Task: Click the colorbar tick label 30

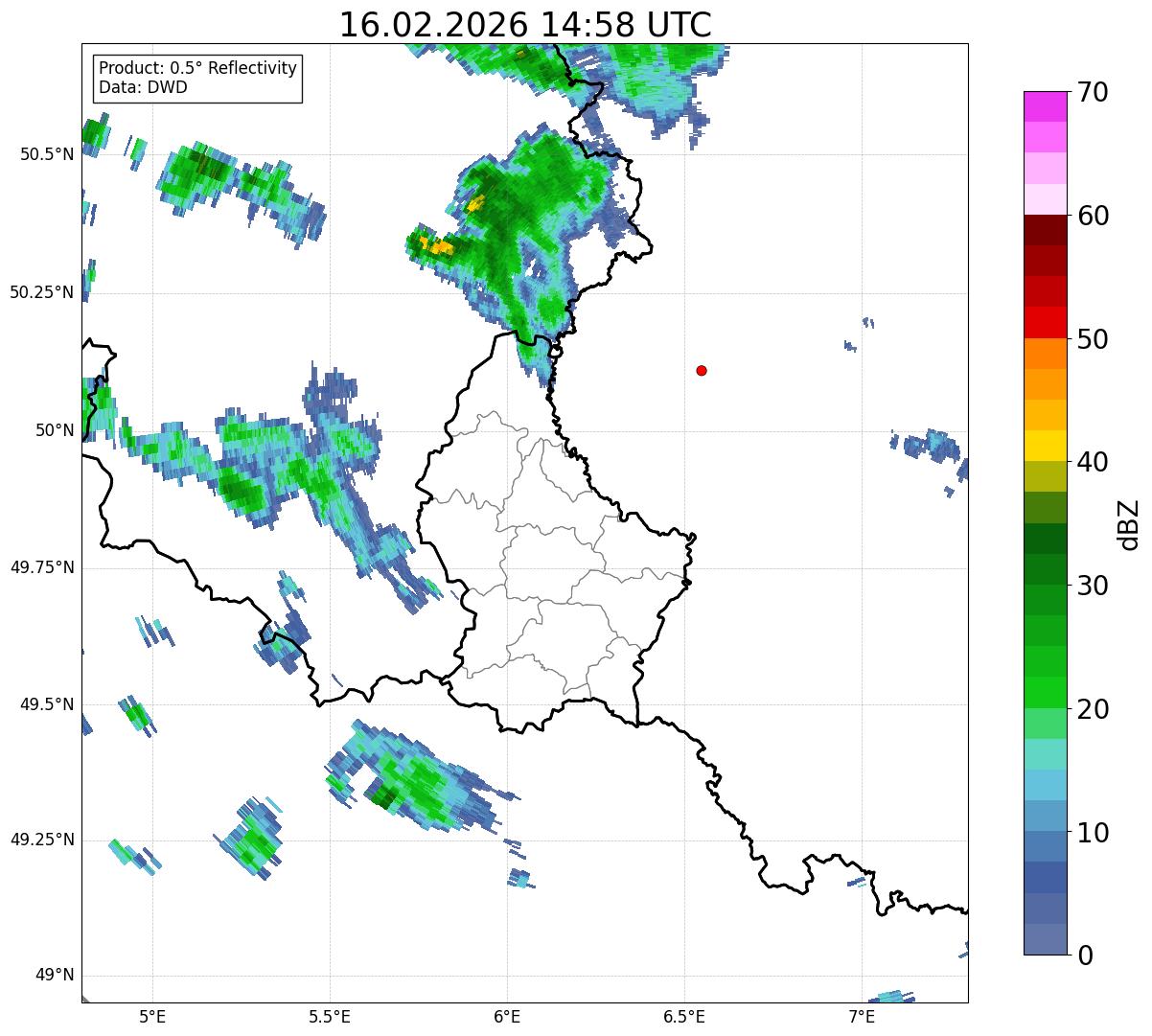Action: point(1093,586)
